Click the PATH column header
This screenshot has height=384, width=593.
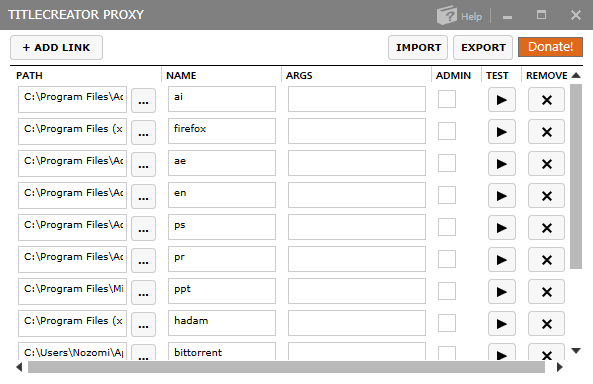tap(29, 76)
